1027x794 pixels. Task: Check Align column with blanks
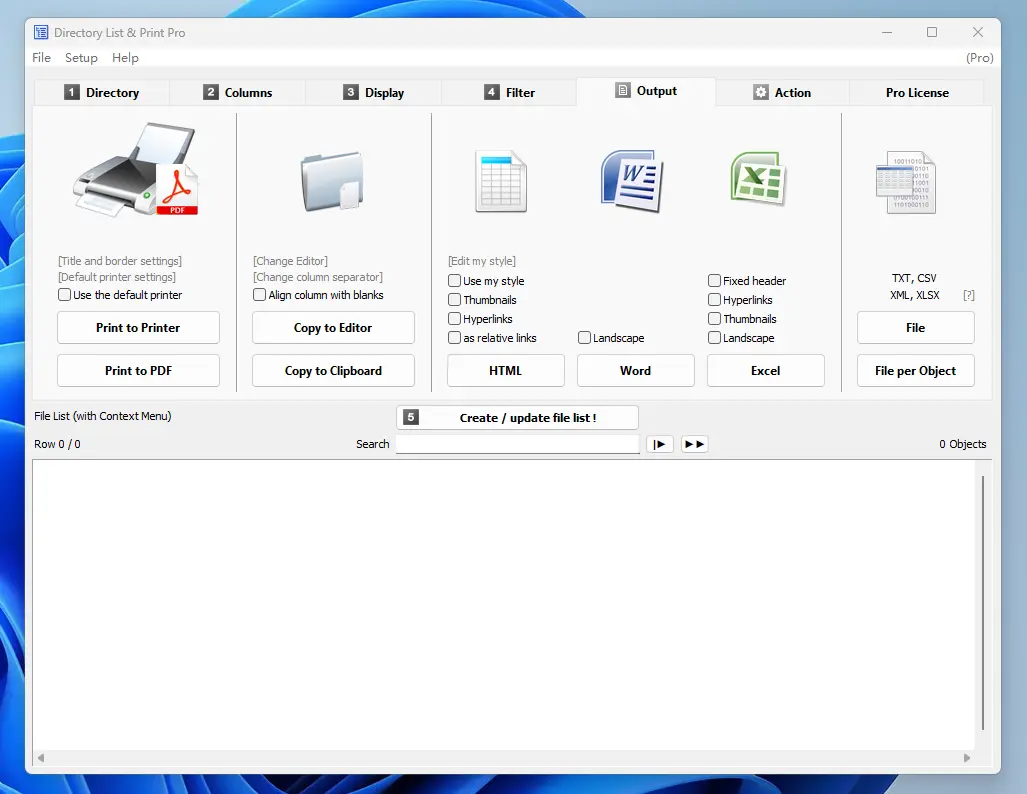click(x=259, y=295)
